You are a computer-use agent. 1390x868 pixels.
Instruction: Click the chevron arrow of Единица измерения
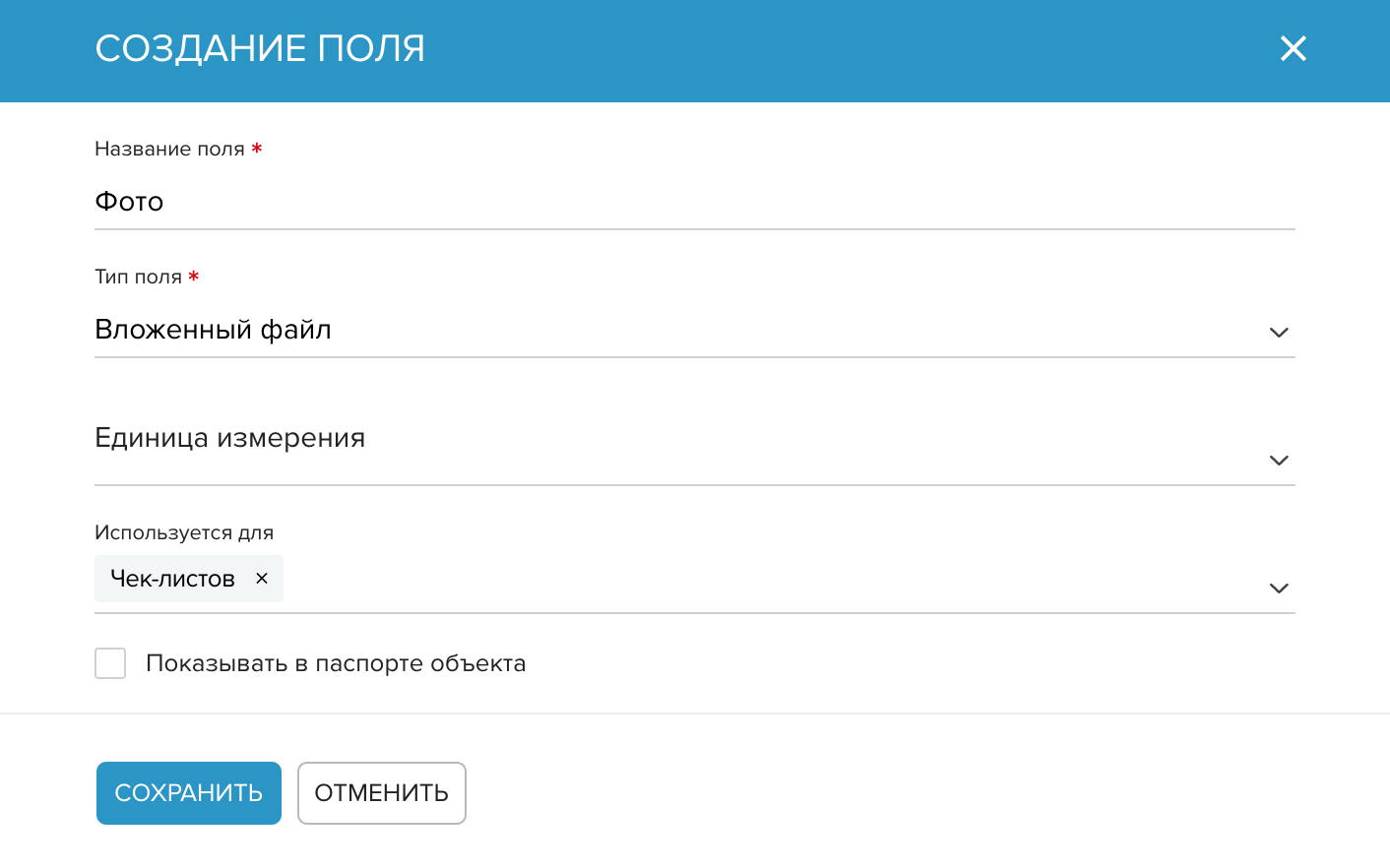click(x=1279, y=461)
